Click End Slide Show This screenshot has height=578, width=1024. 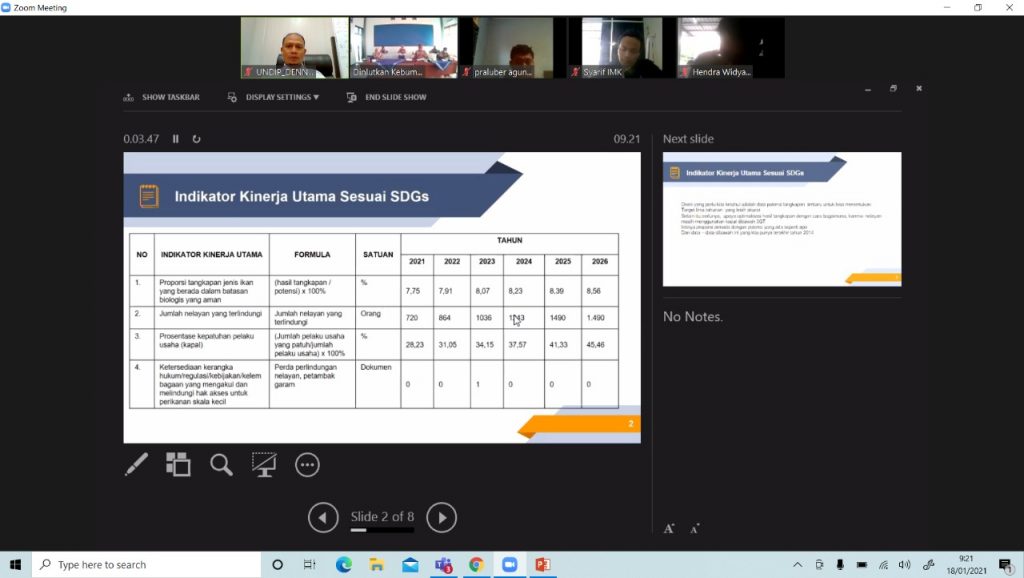(387, 97)
